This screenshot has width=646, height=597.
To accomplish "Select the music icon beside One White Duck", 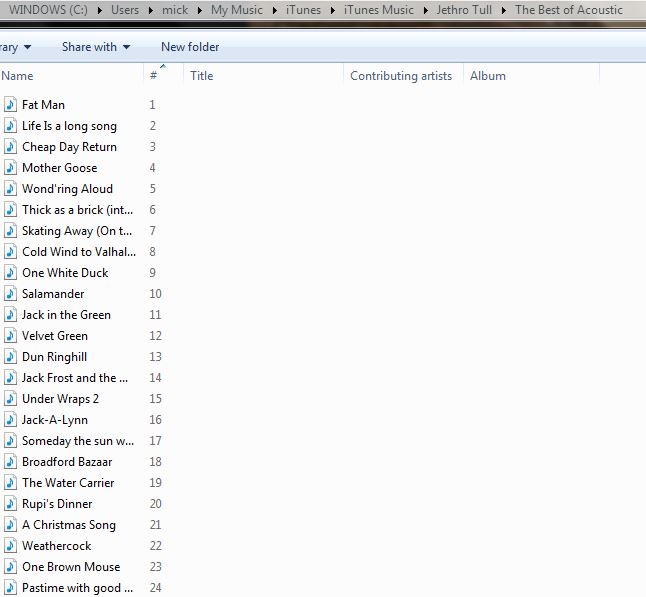I will (x=10, y=273).
